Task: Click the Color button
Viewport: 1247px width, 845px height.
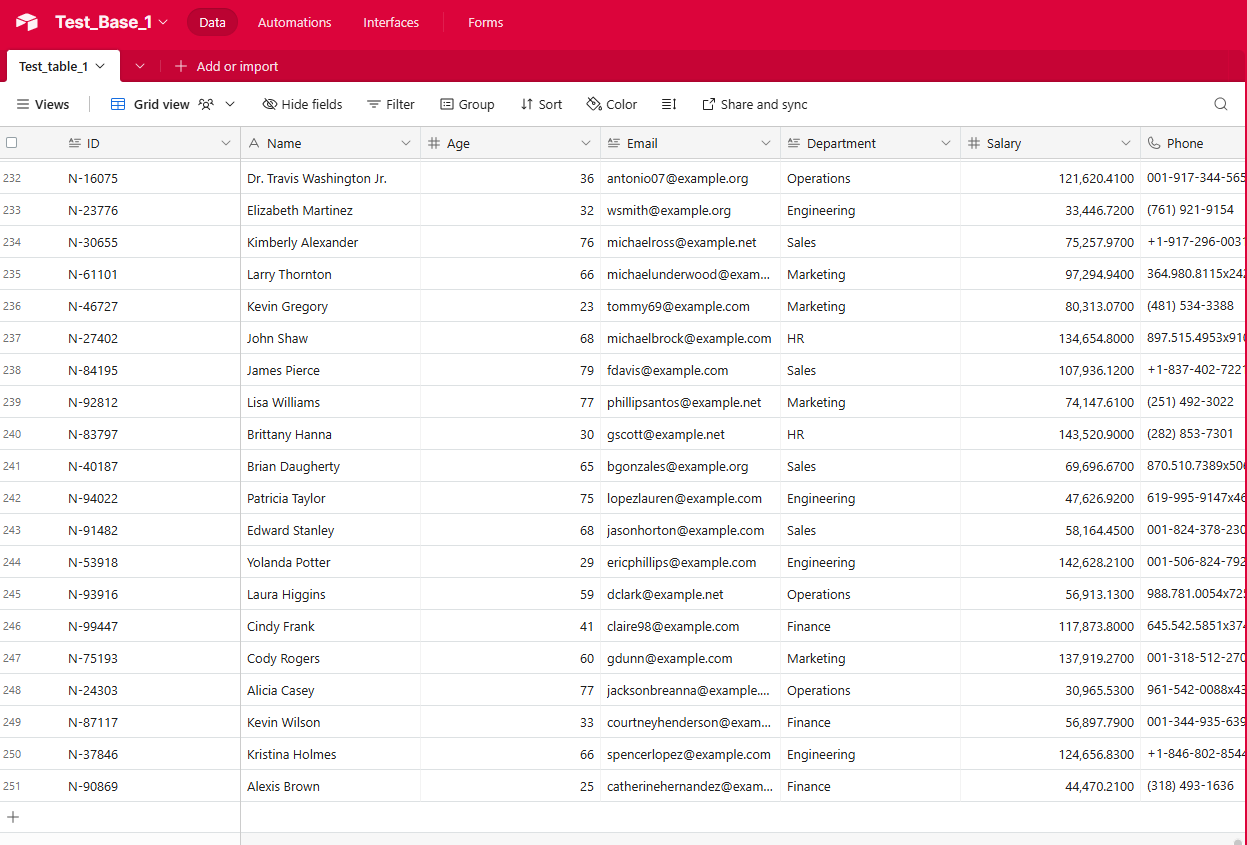Action: [612, 104]
